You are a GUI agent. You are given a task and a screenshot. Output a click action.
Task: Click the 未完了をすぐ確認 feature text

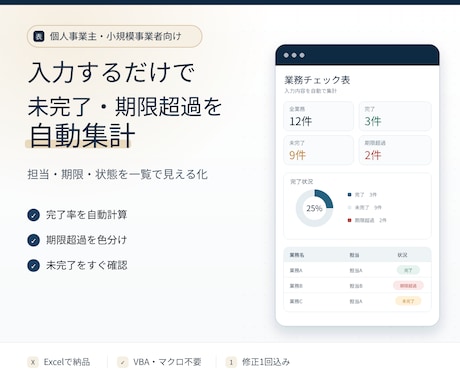coord(87,265)
